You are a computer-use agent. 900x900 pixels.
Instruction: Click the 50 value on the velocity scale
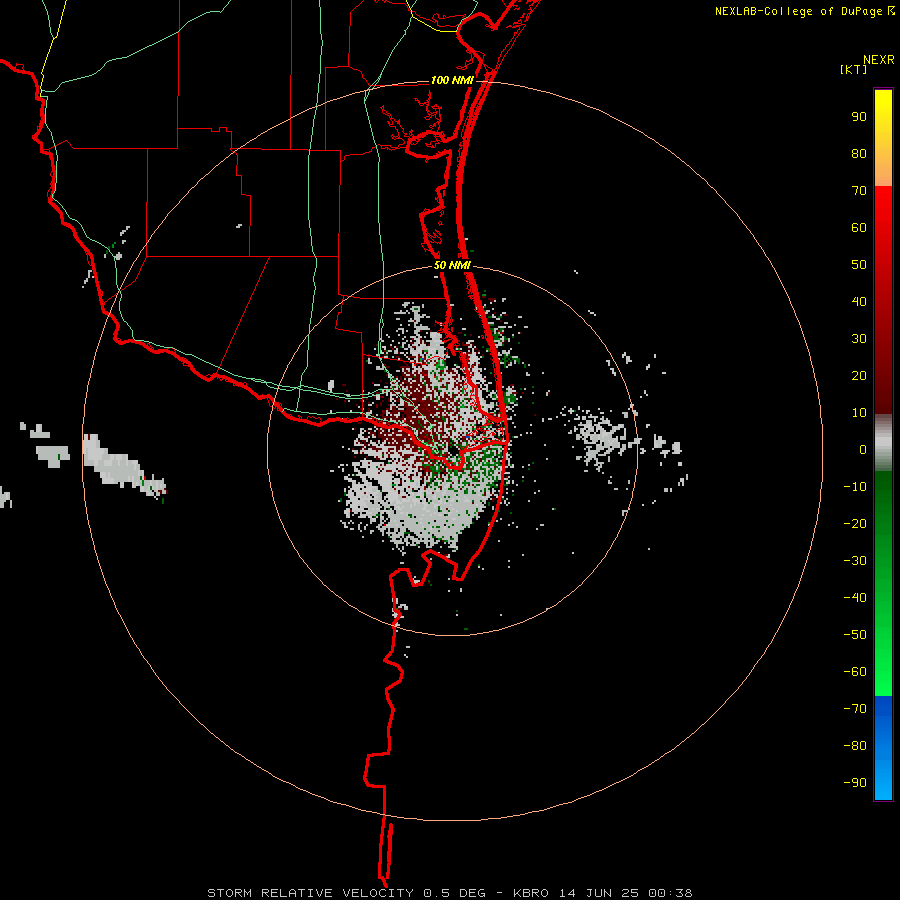(859, 265)
